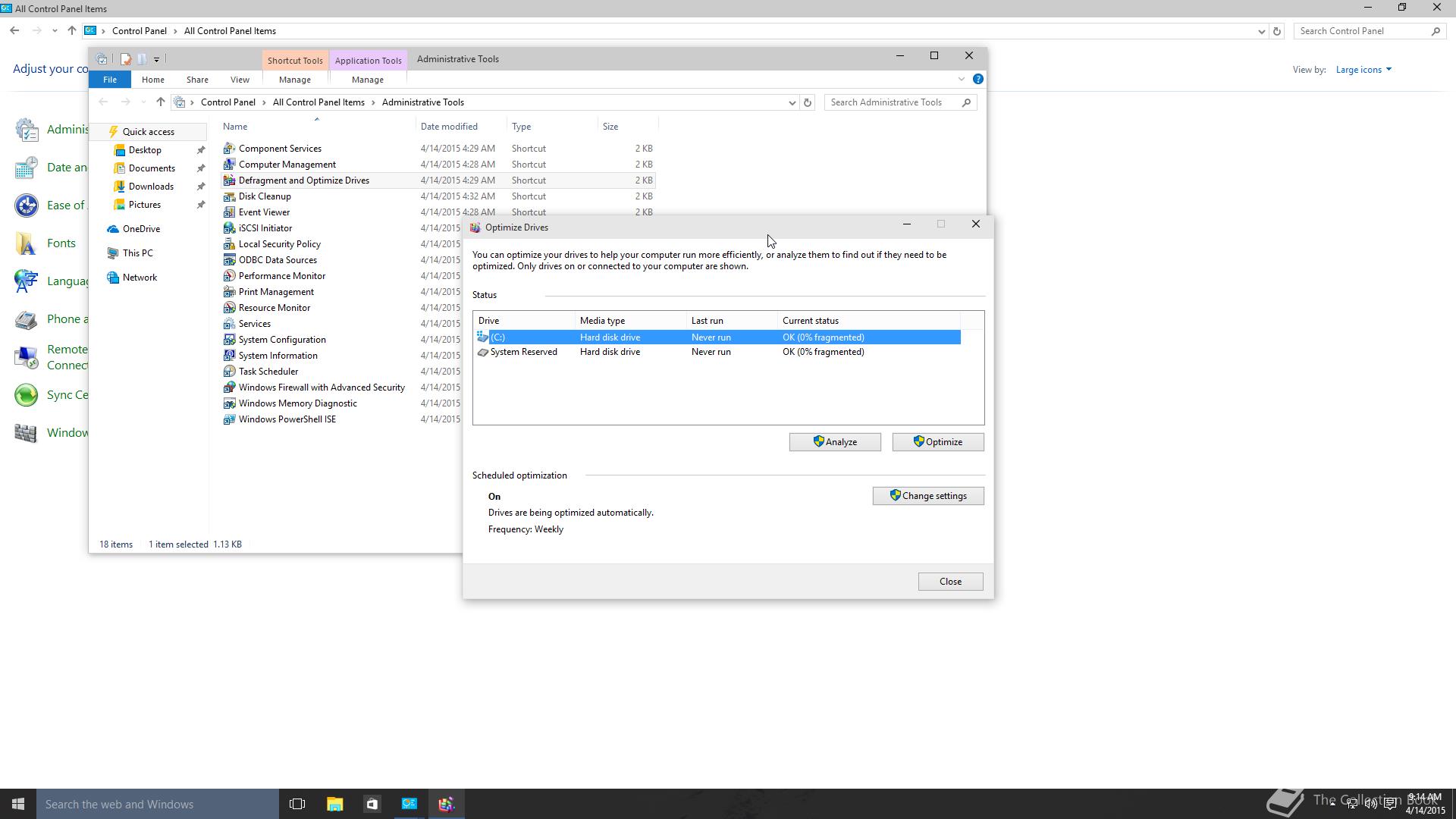This screenshot has height=819, width=1456.
Task: Select Print Management icon
Action: 229,292
